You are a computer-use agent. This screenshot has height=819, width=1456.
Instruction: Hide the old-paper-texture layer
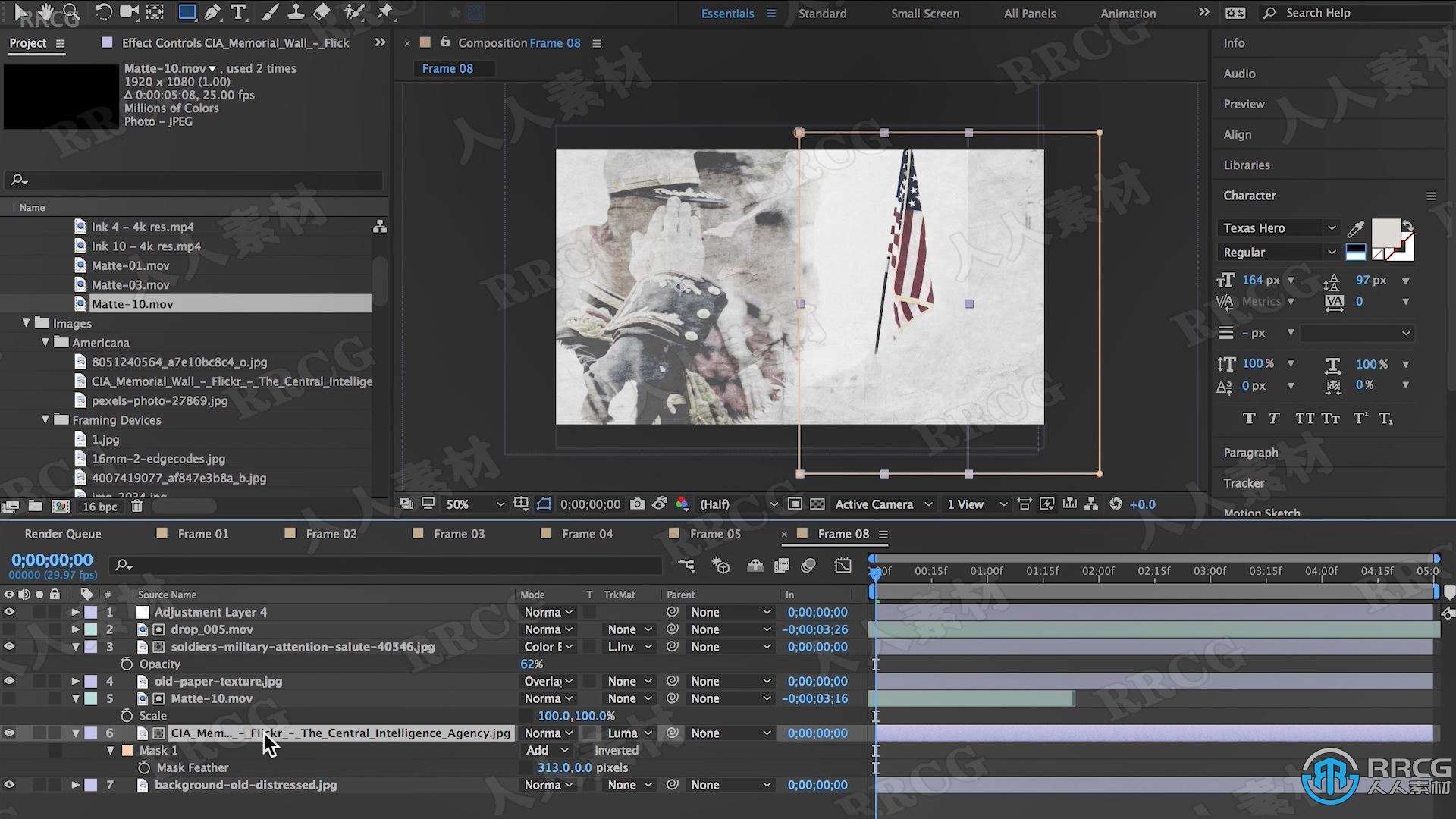9,681
